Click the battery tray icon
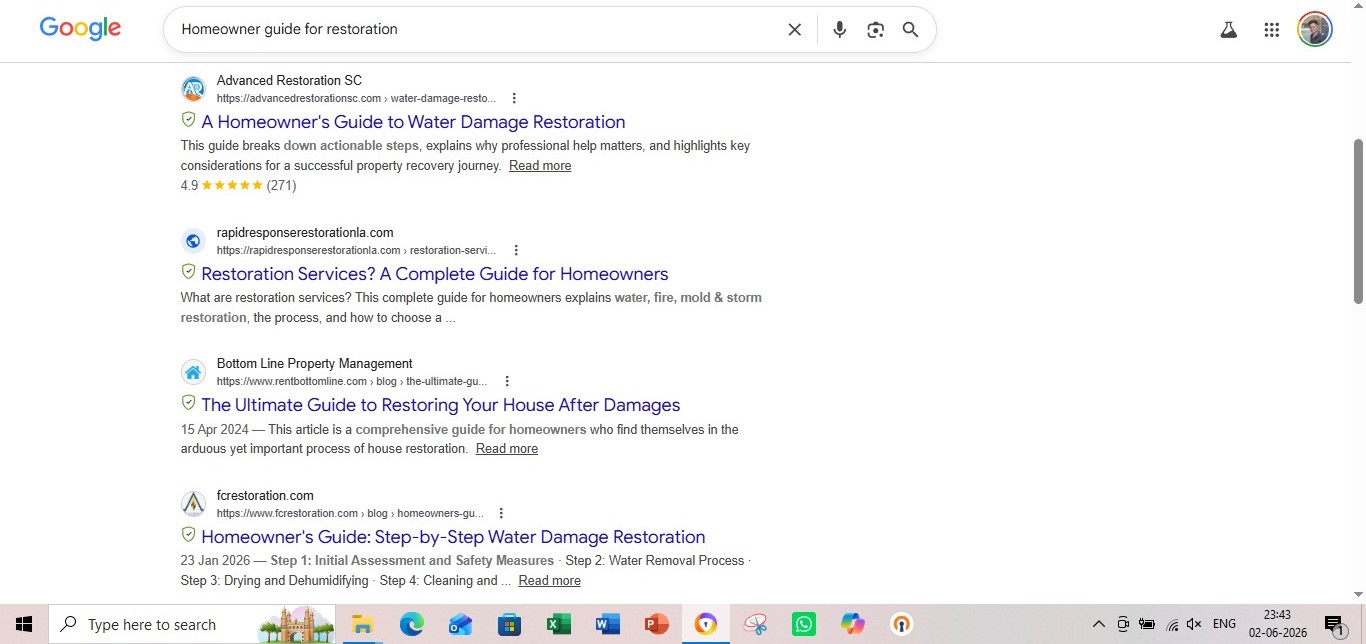Image resolution: width=1366 pixels, height=644 pixels. tap(1147, 624)
